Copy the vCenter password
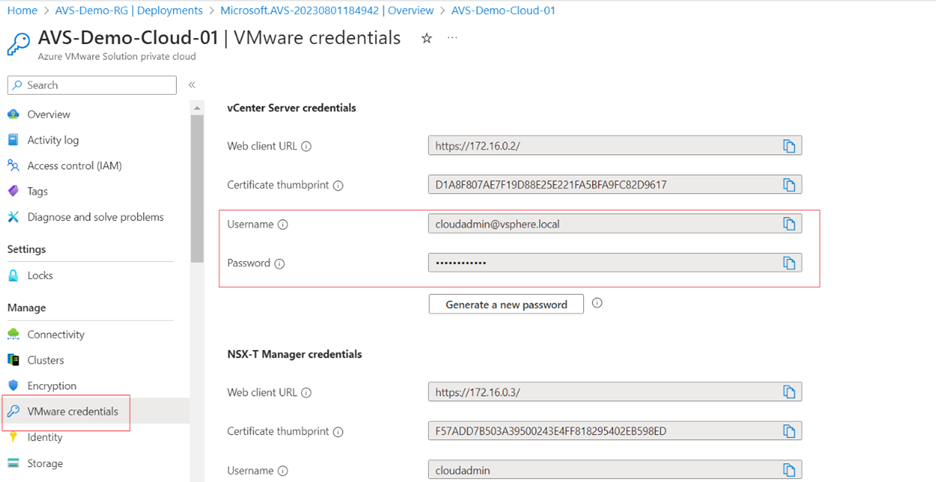The width and height of the screenshot is (936, 482). coord(789,263)
